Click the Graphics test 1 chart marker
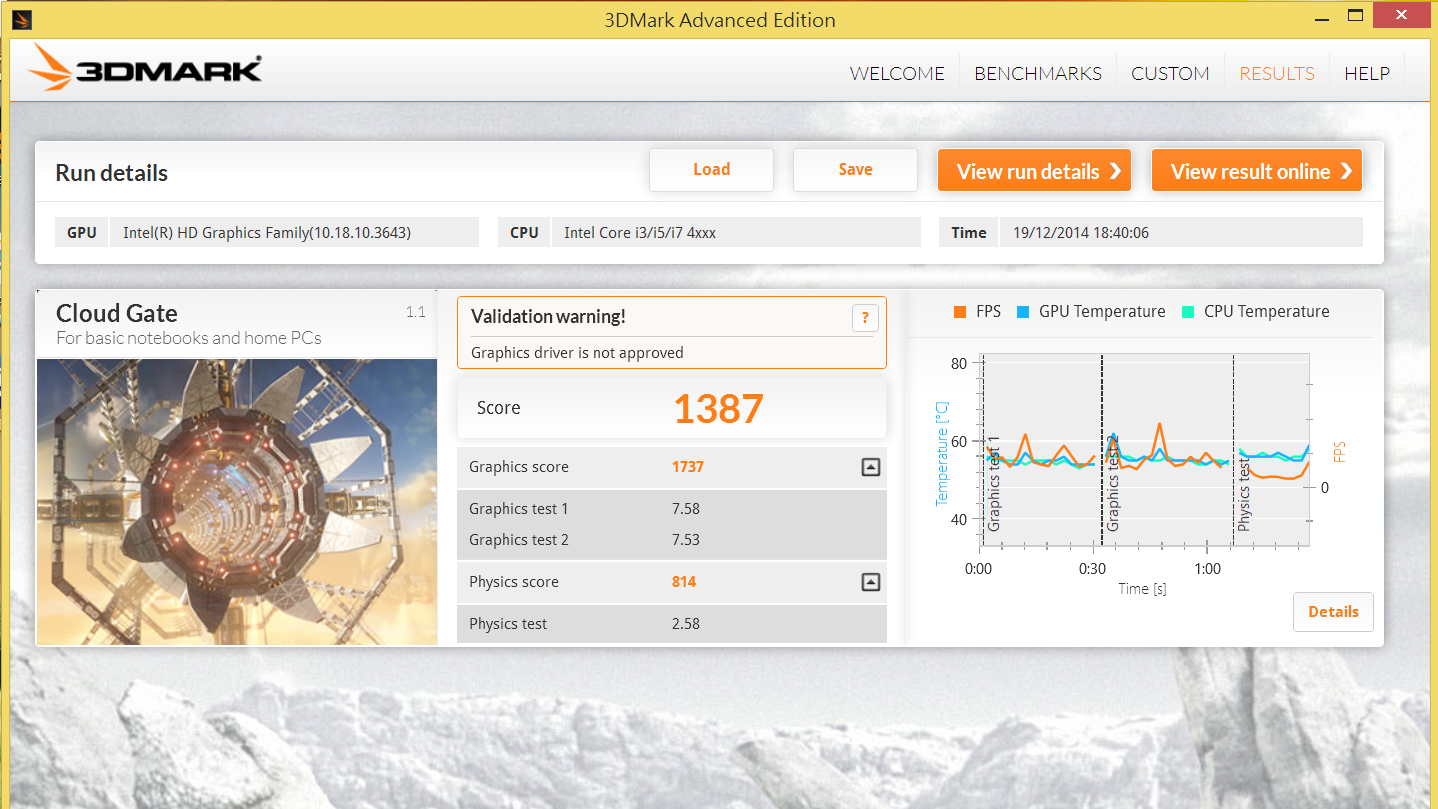Screen dimensions: 1438x809 point(993,482)
